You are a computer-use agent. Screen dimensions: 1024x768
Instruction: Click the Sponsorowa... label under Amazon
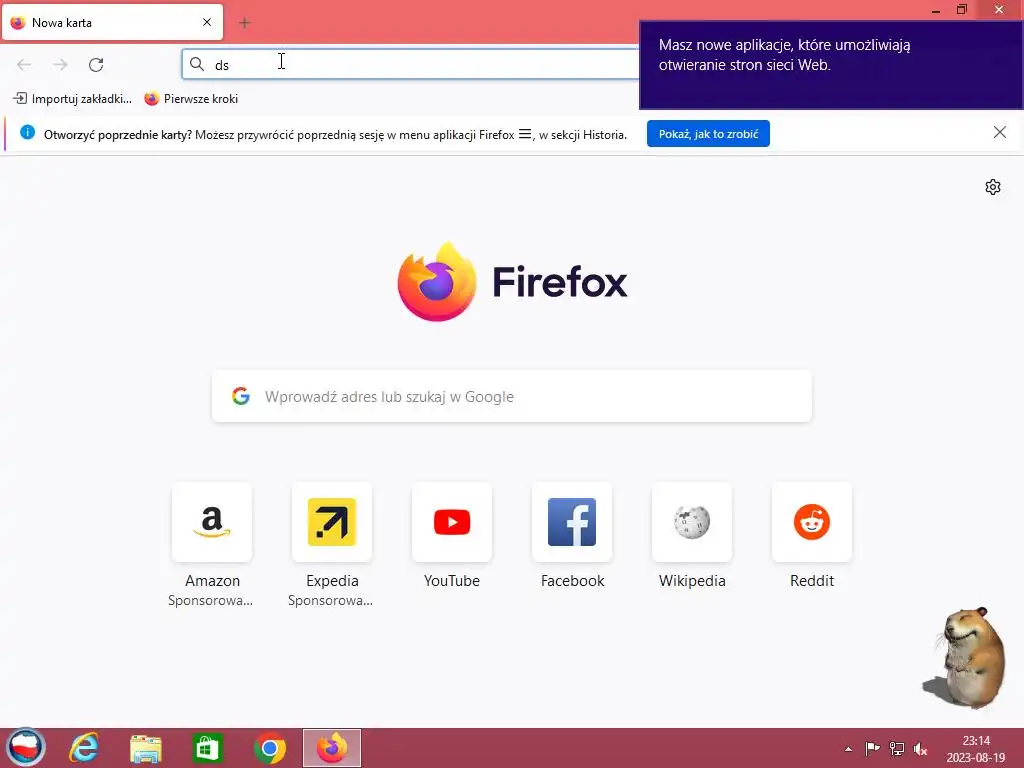210,600
